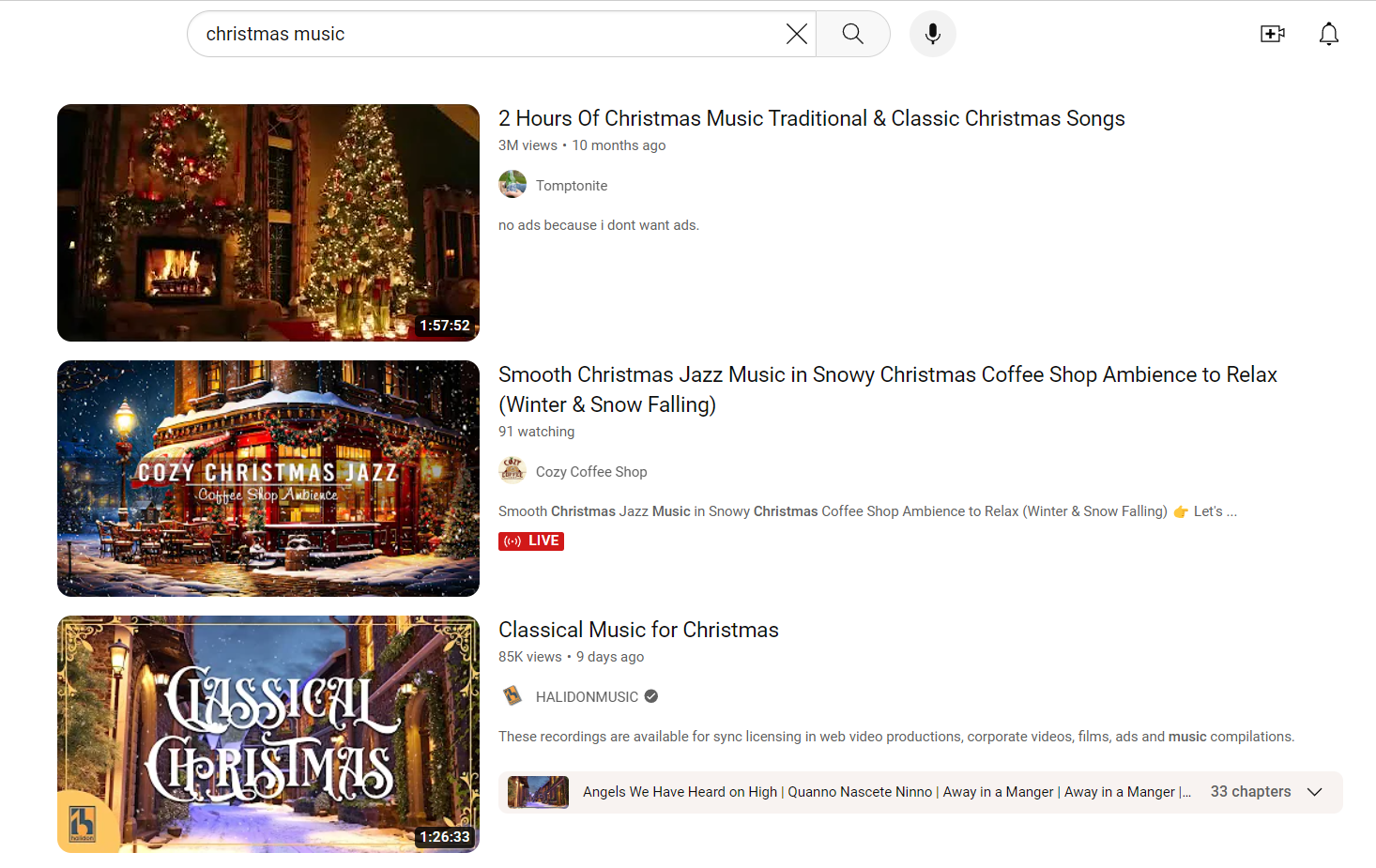Open '2 Hours Of Christmas Music' title
1376x868 pixels.
tap(812, 118)
